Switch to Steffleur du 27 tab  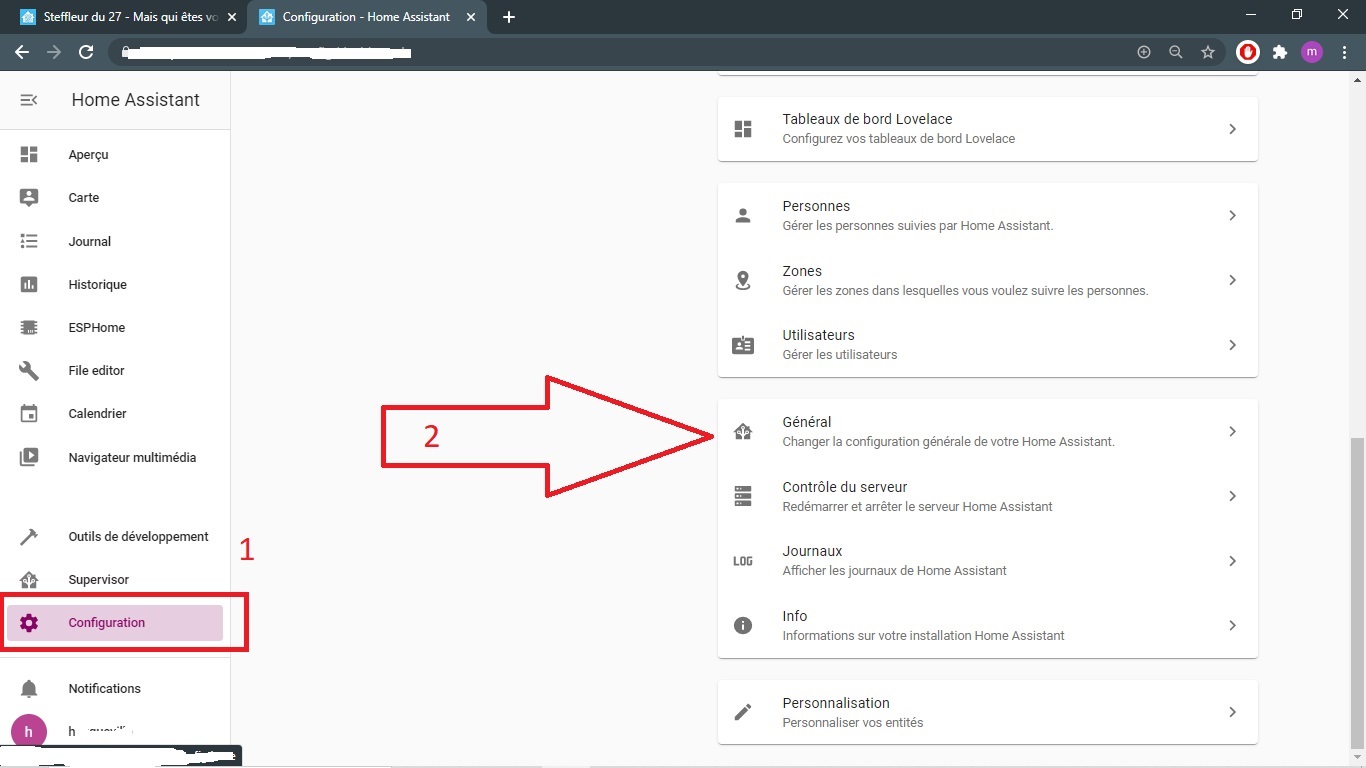pyautogui.click(x=130, y=17)
